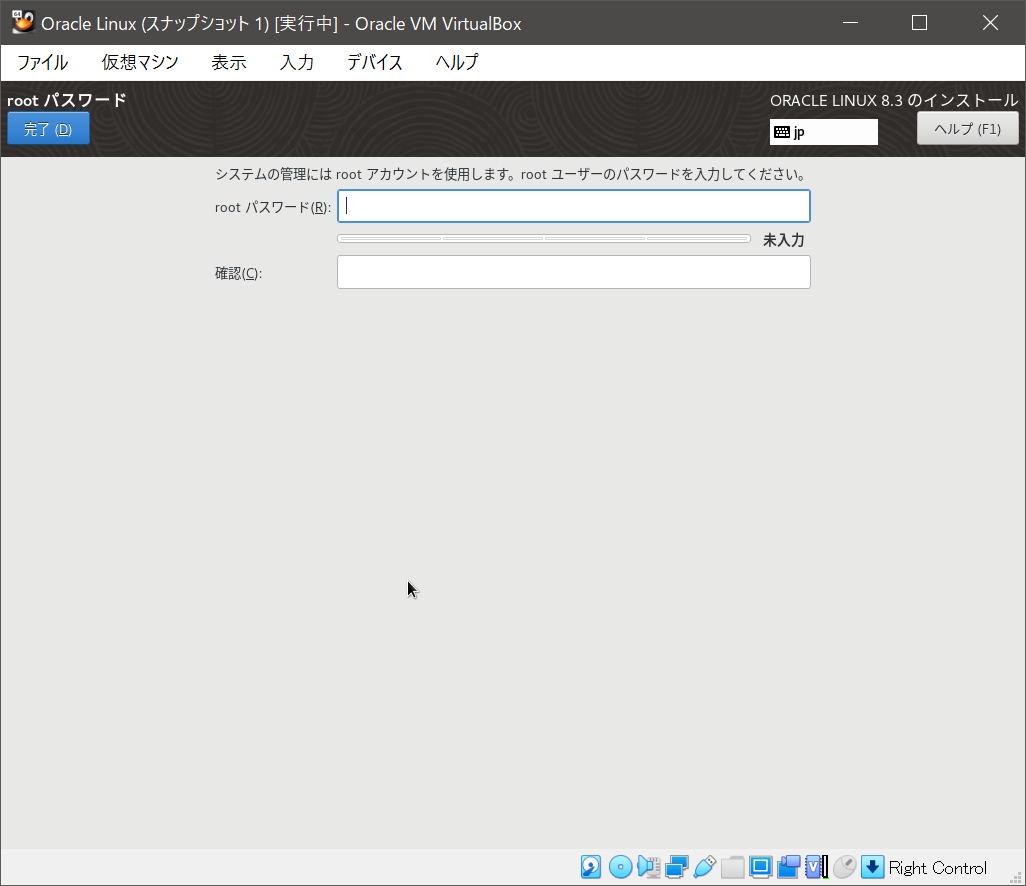Click the jp keyboard layout indicator

click(x=824, y=132)
